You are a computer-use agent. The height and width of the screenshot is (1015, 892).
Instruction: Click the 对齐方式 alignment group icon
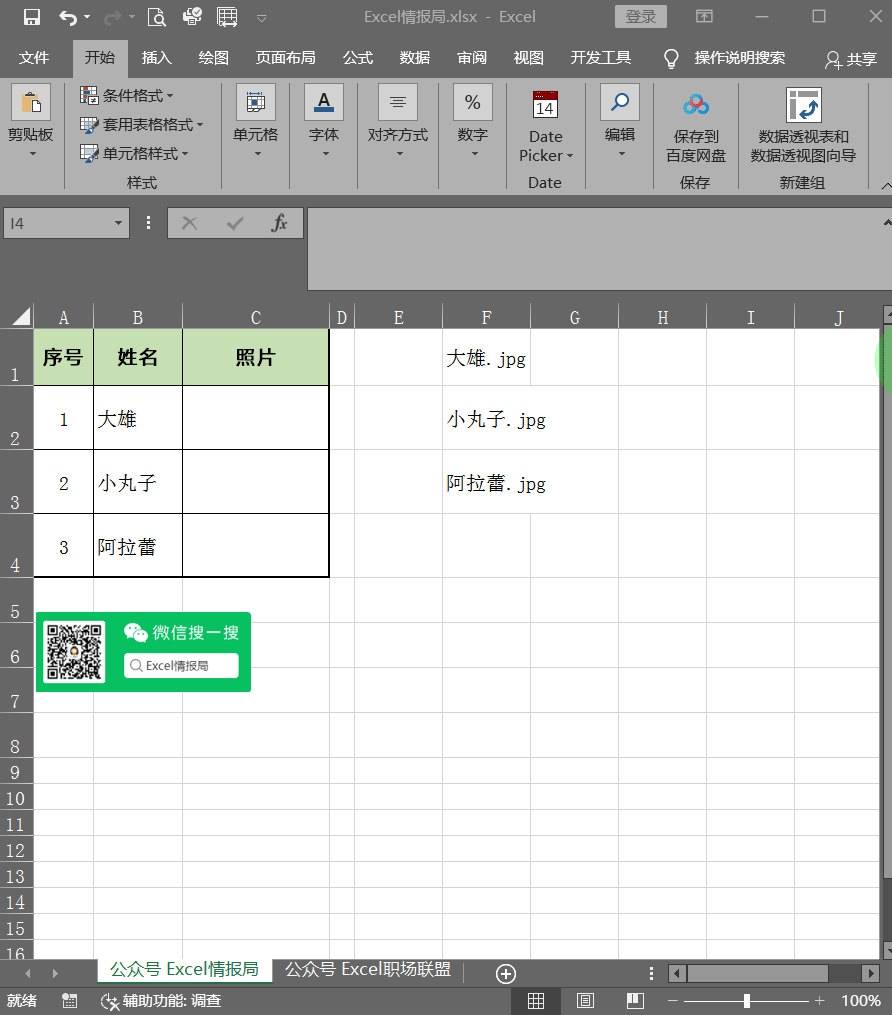(397, 102)
